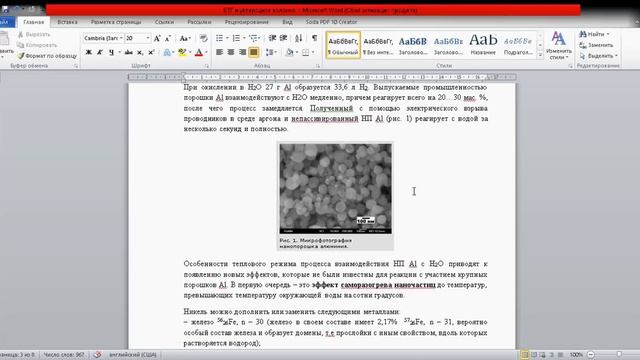Align text to the right
Screen dimensions: 640x360
click(x=242, y=52)
